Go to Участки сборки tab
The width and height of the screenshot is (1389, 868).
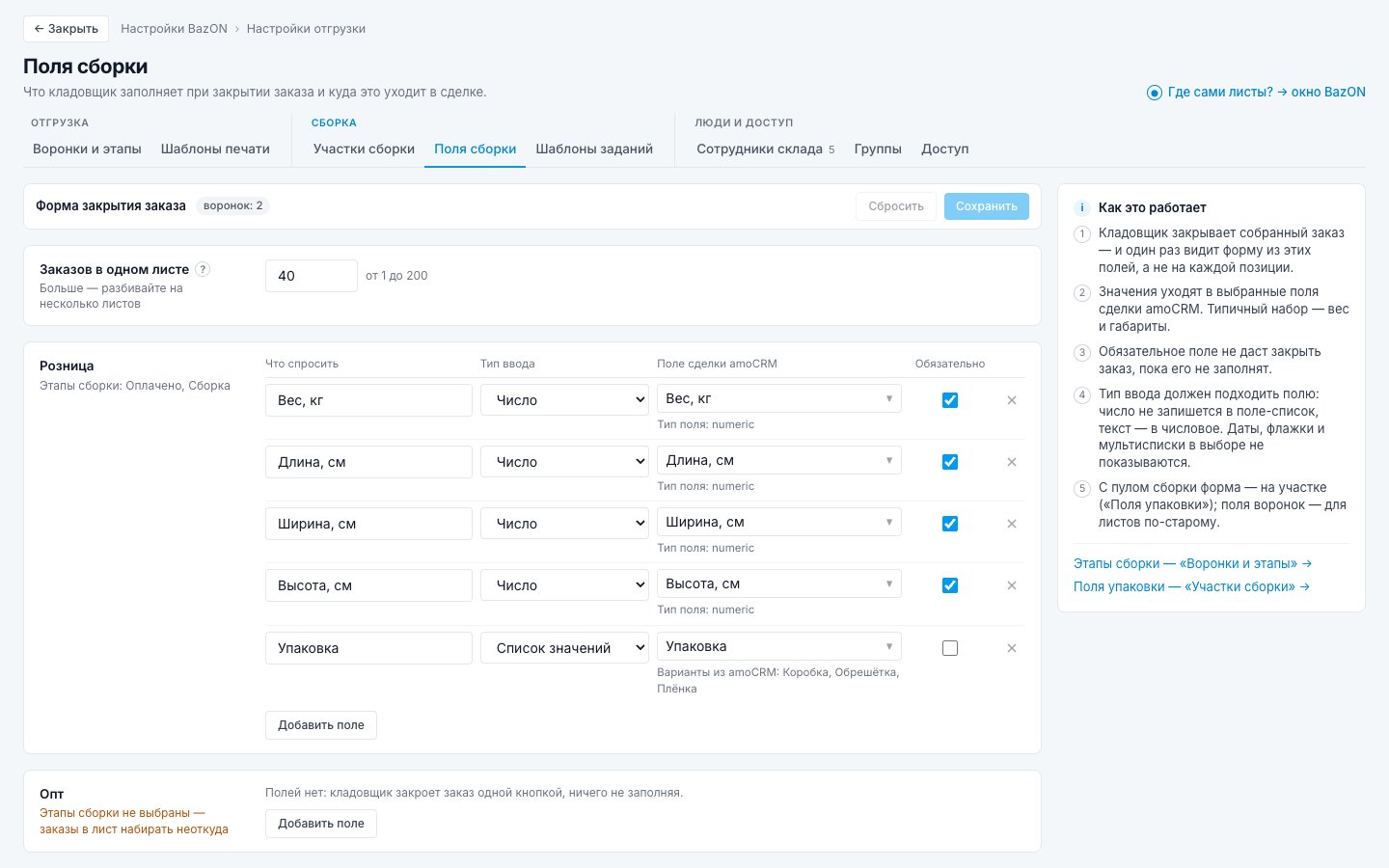[364, 149]
